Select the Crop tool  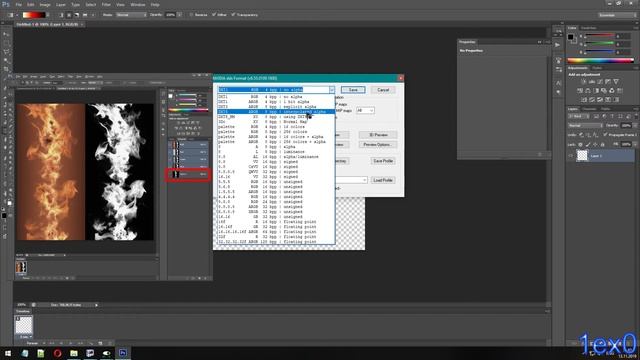tap(6, 69)
